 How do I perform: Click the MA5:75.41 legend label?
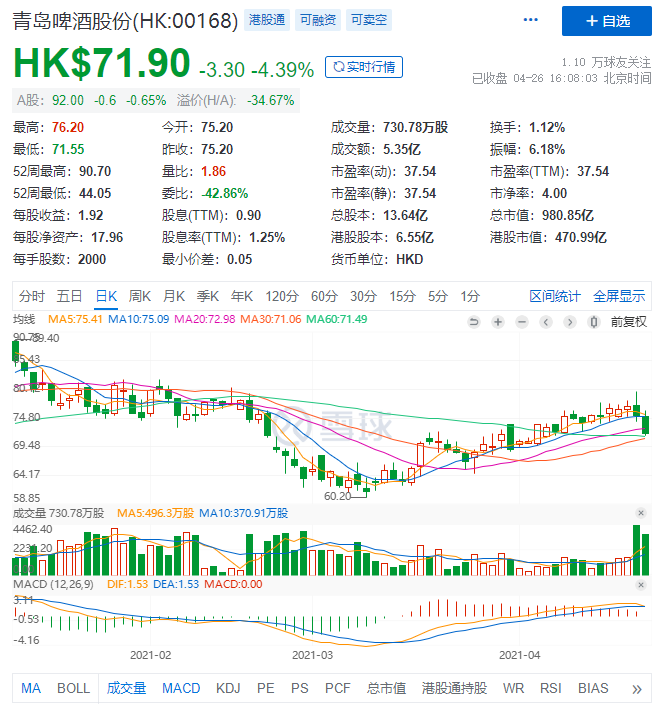point(75,319)
